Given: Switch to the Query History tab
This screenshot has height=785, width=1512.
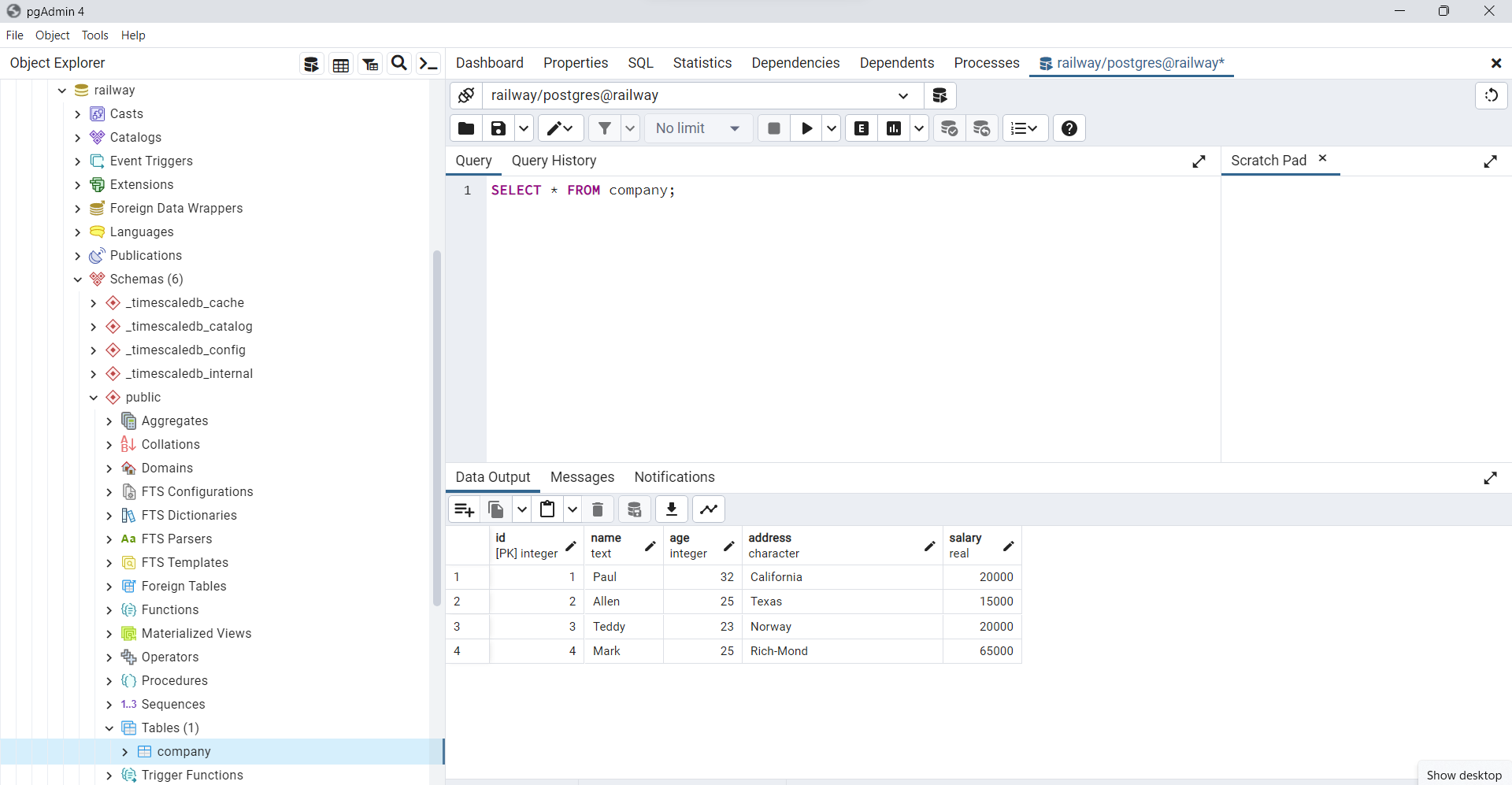Looking at the screenshot, I should click(x=554, y=161).
